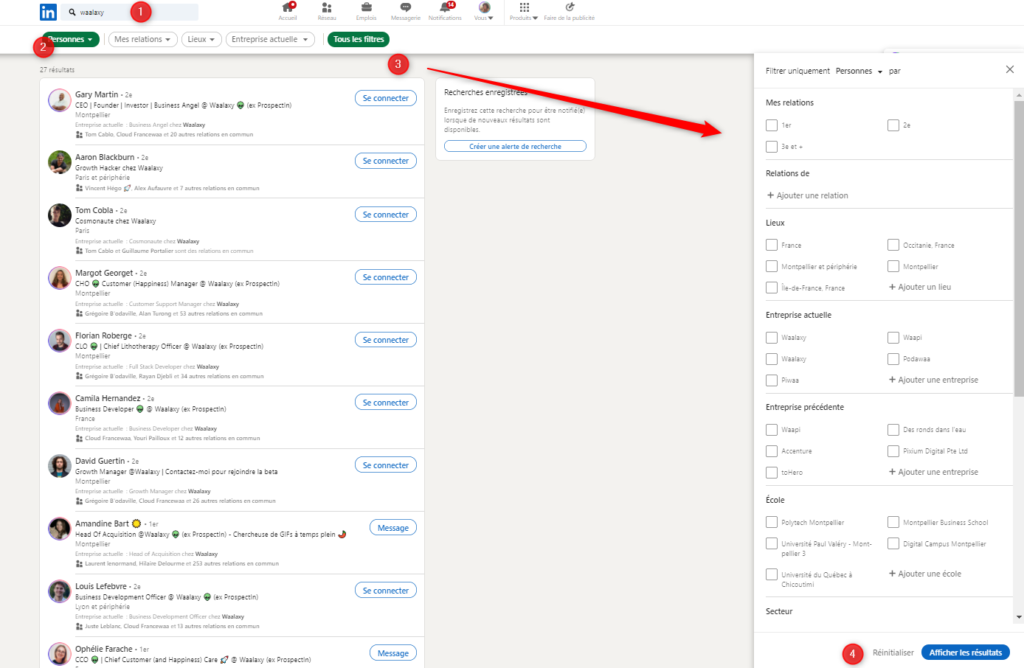Connect with Gary Martin
The width and height of the screenshot is (1024, 668).
coord(385,98)
